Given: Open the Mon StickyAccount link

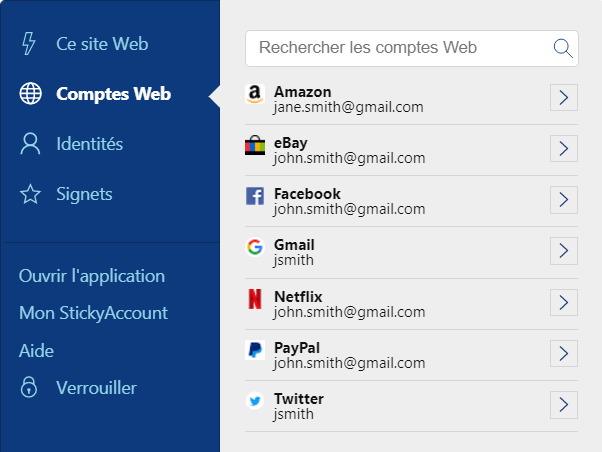Looking at the screenshot, I should [93, 313].
